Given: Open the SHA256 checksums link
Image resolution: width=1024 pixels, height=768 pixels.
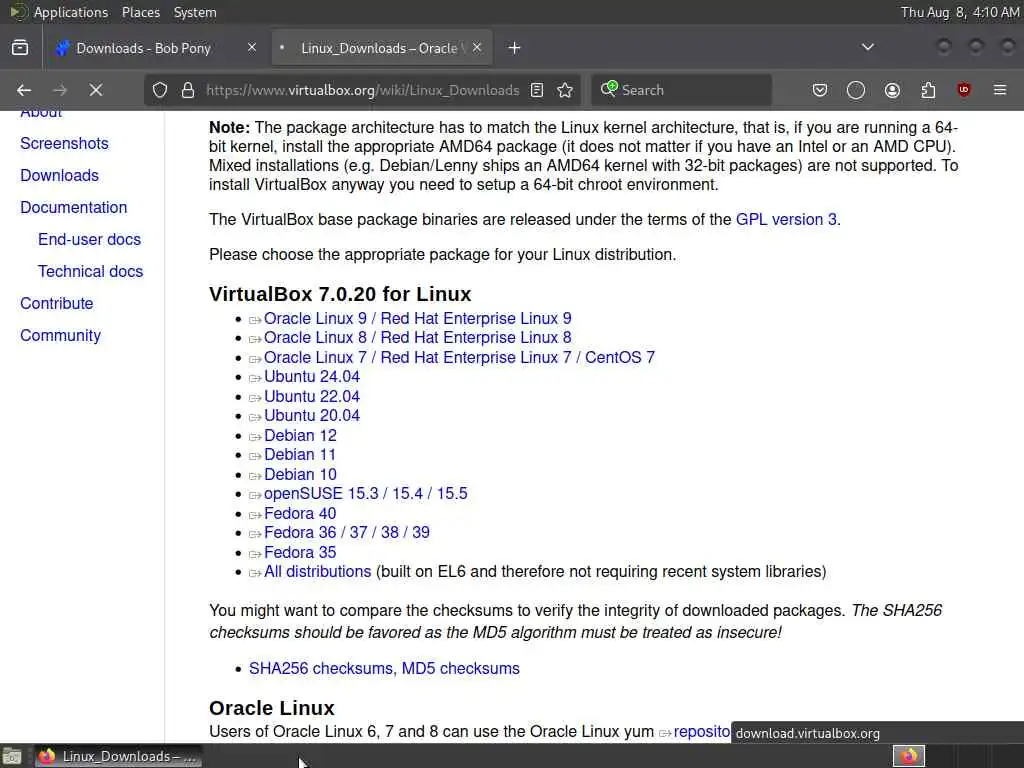Looking at the screenshot, I should coord(323,669).
